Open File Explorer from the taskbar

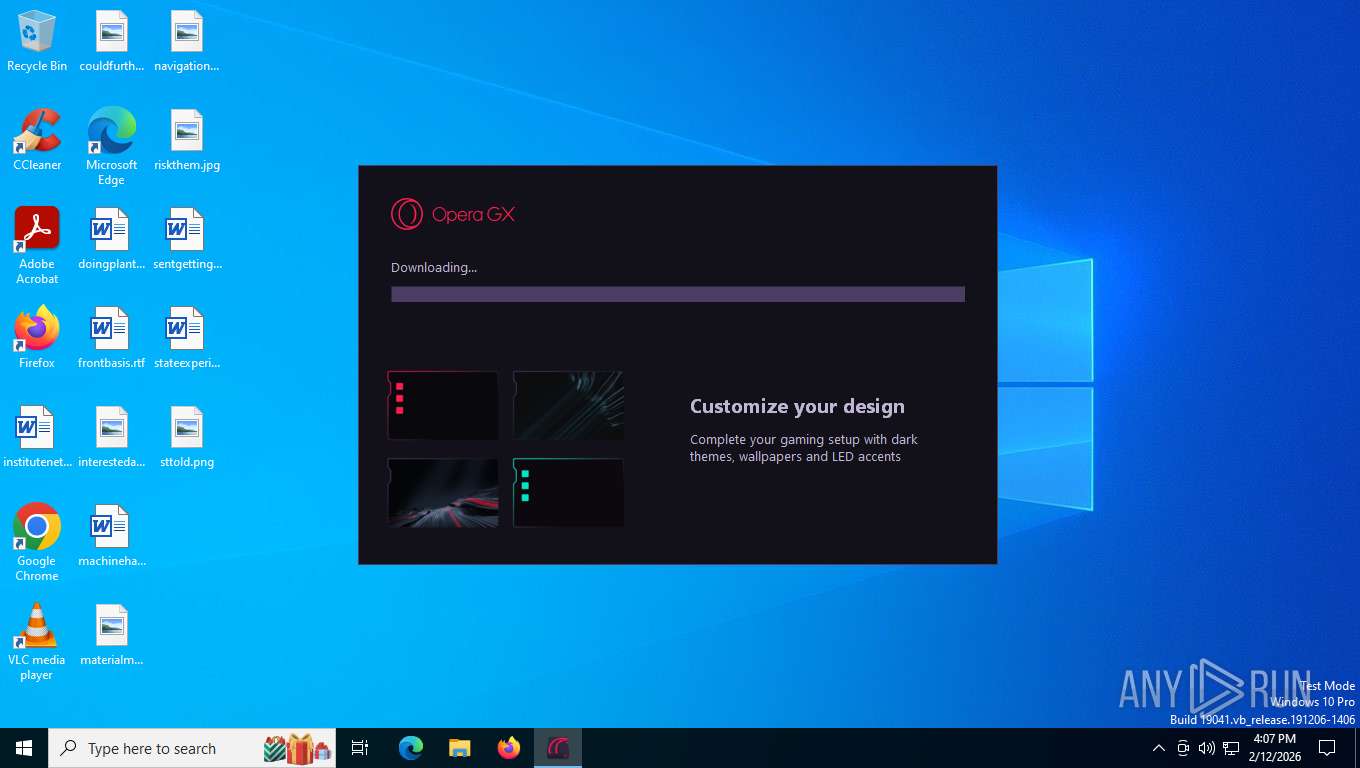coord(460,748)
